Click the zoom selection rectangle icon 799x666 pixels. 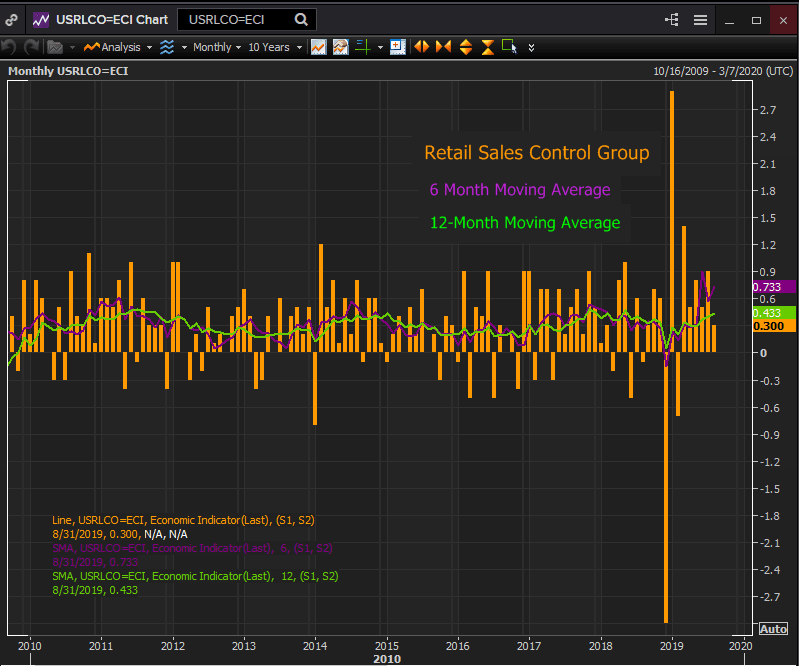click(x=509, y=47)
